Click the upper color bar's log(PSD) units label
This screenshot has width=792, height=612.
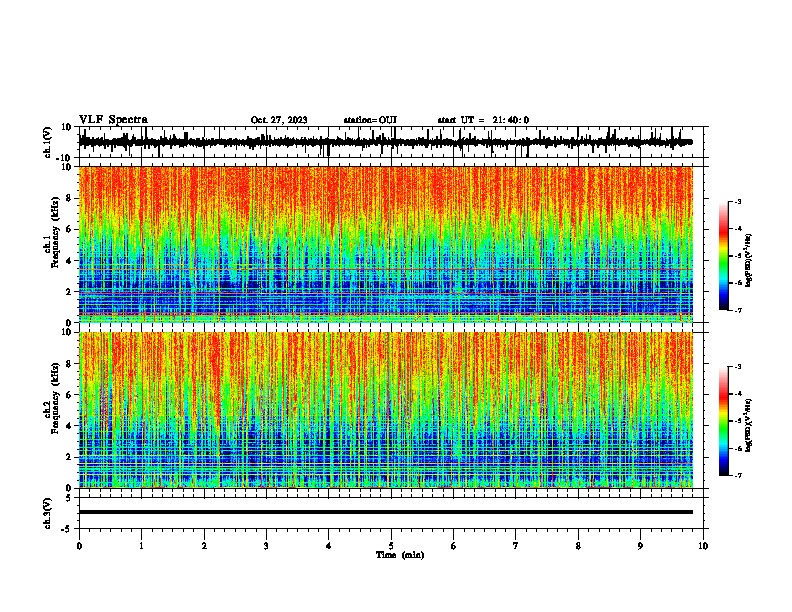point(749,261)
